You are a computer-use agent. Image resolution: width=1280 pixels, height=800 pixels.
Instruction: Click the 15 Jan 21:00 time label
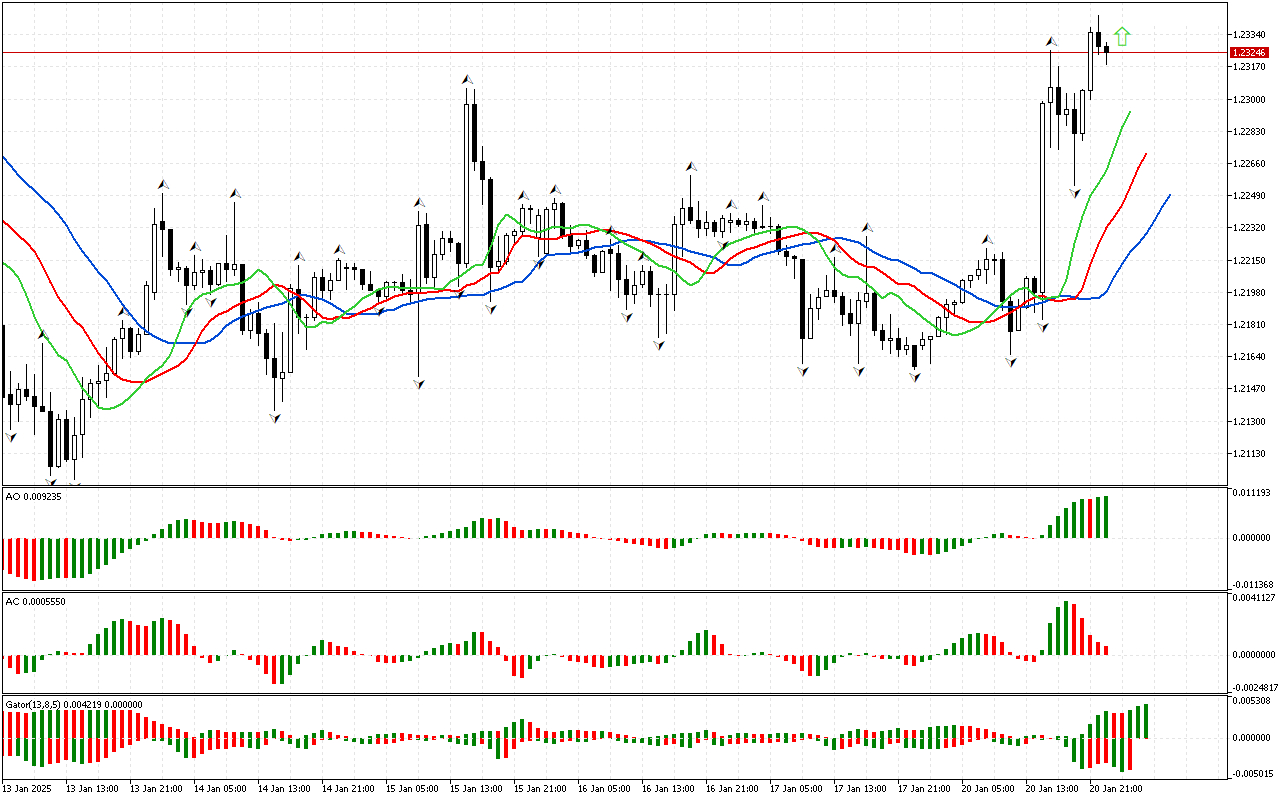pyautogui.click(x=541, y=789)
